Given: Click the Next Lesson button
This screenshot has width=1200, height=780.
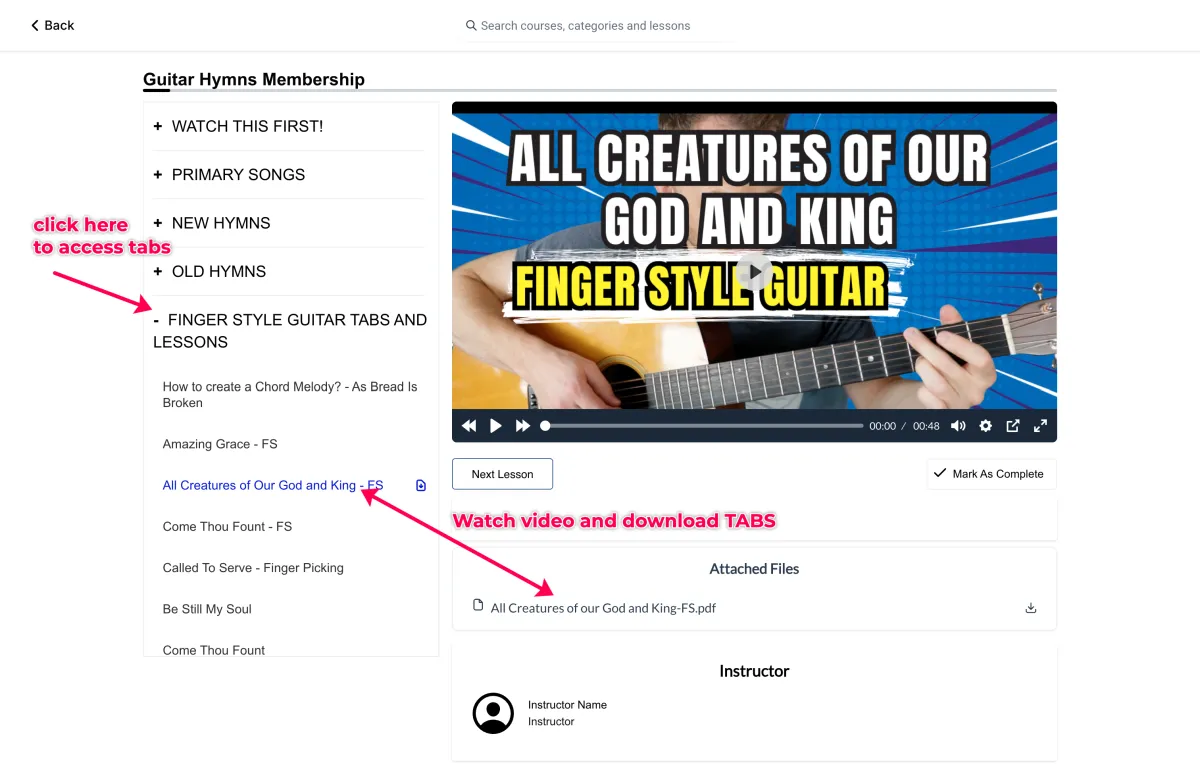Looking at the screenshot, I should point(502,474).
